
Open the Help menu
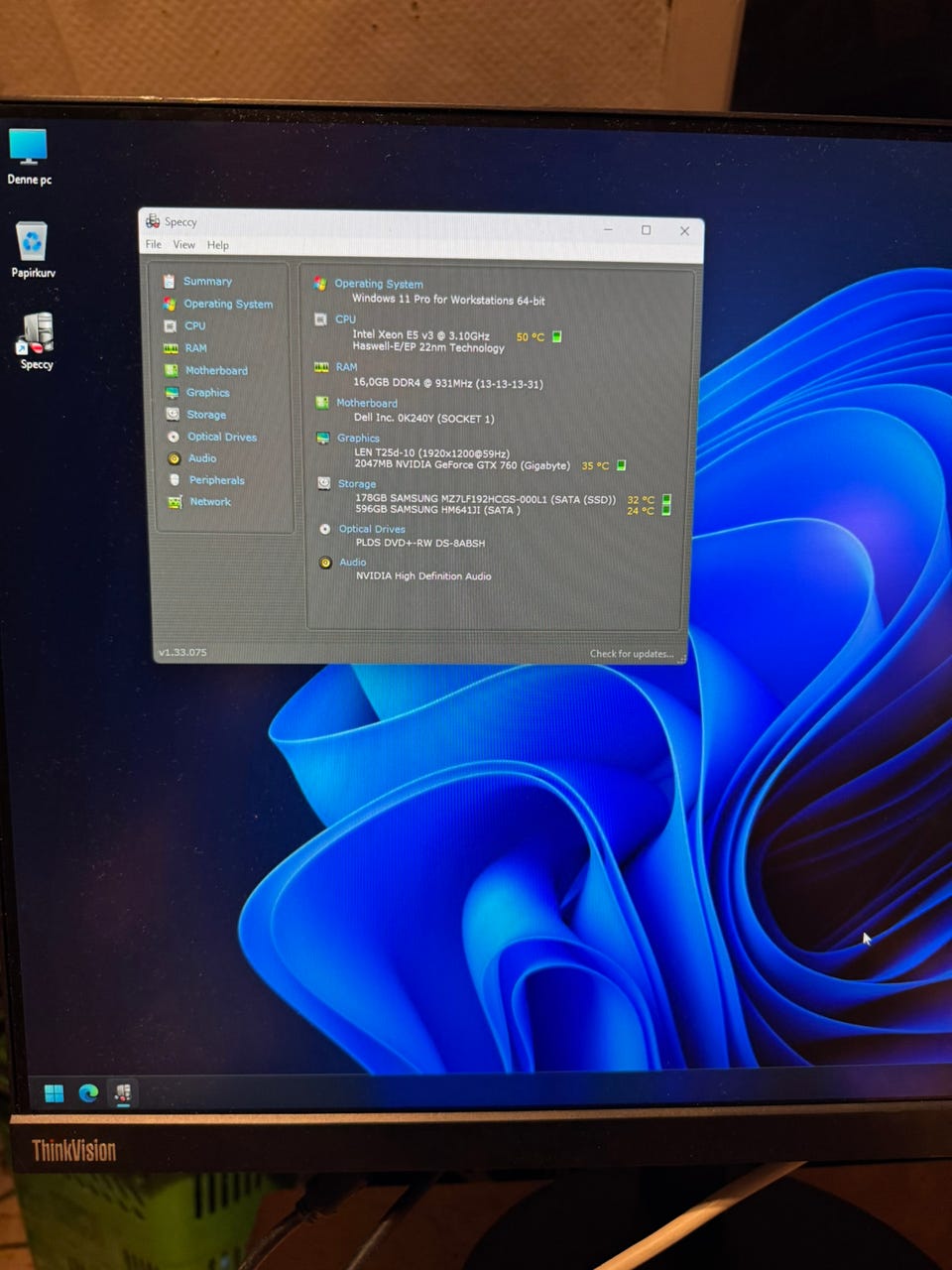tap(218, 245)
